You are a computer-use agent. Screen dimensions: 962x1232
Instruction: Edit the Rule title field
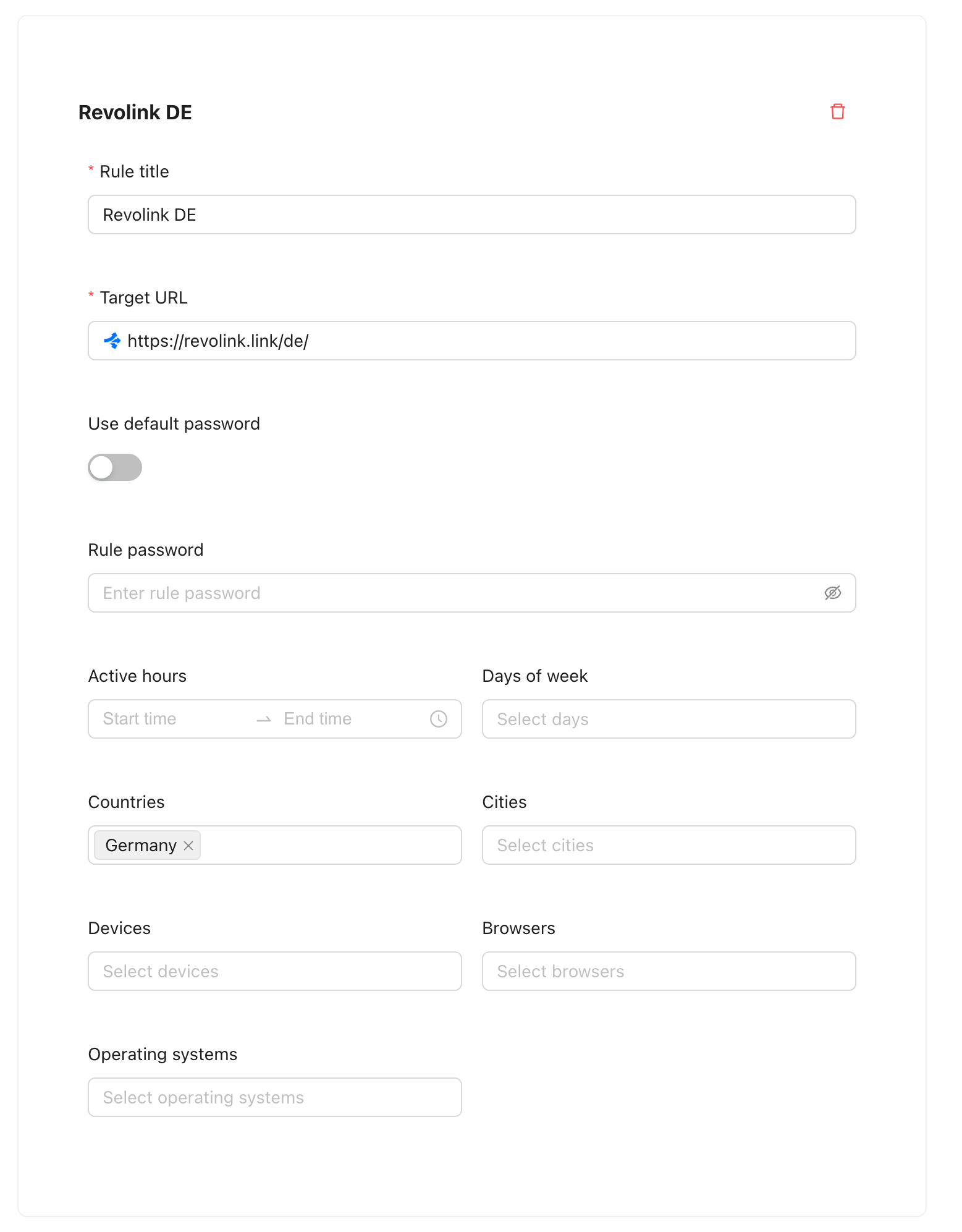472,215
